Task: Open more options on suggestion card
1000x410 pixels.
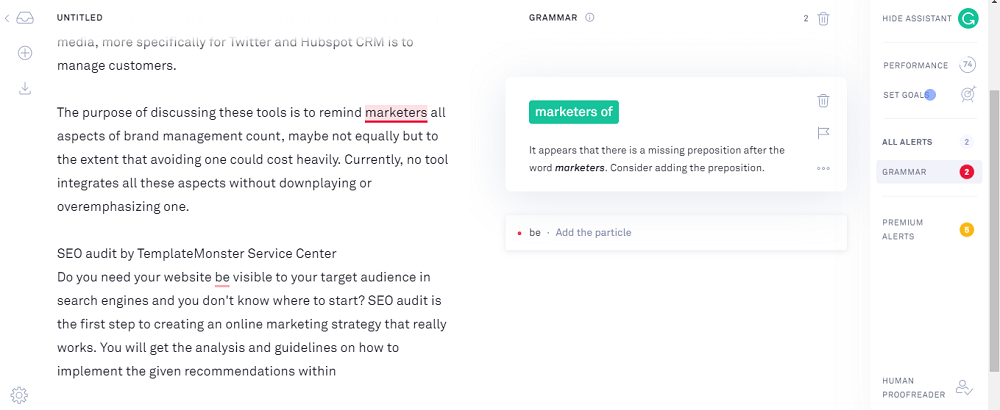Action: (x=823, y=168)
